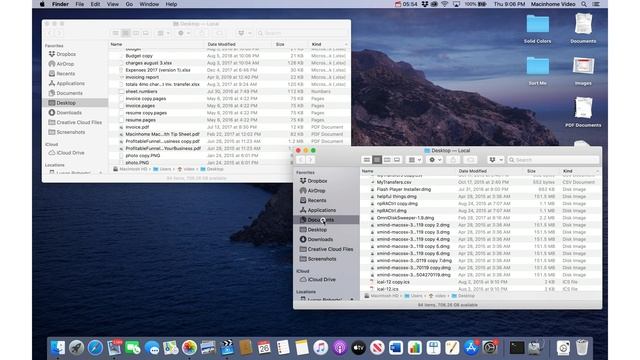The image size is (640, 360).
Task: Open the Go menu
Action: point(129,4)
